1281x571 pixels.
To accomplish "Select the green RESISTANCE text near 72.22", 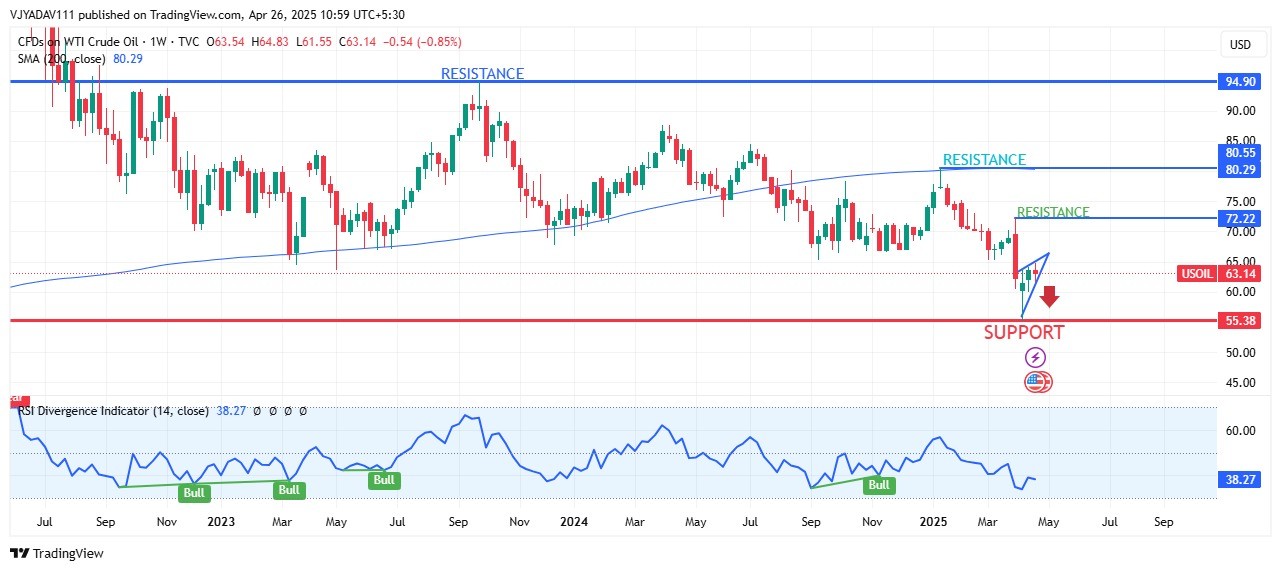I will tap(1052, 212).
